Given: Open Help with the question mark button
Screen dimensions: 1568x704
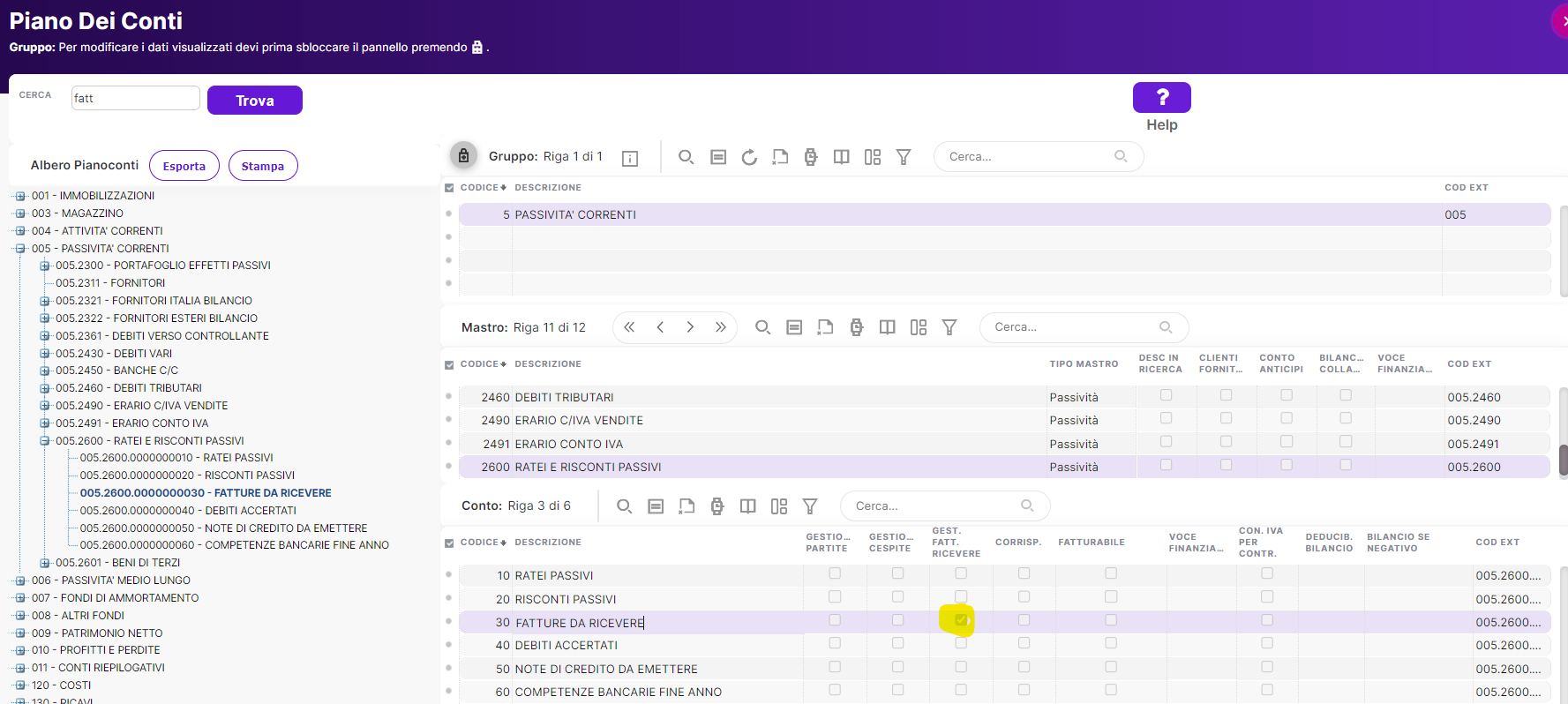Looking at the screenshot, I should pyautogui.click(x=1162, y=97).
